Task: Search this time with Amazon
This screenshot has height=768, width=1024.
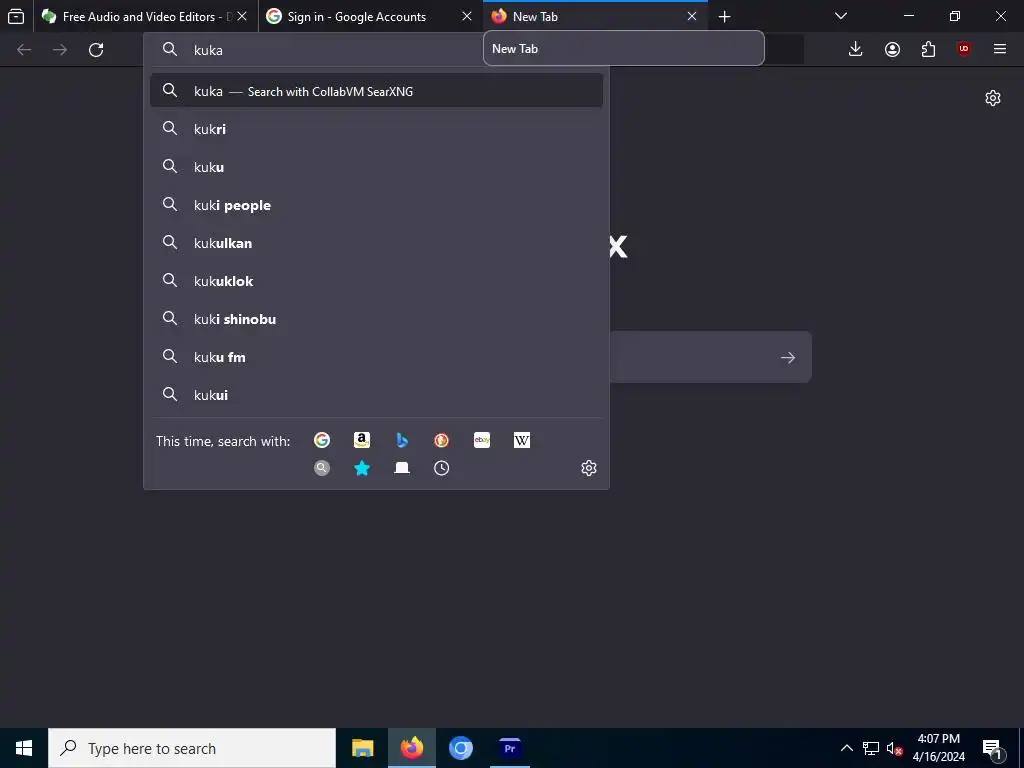Action: coord(362,440)
